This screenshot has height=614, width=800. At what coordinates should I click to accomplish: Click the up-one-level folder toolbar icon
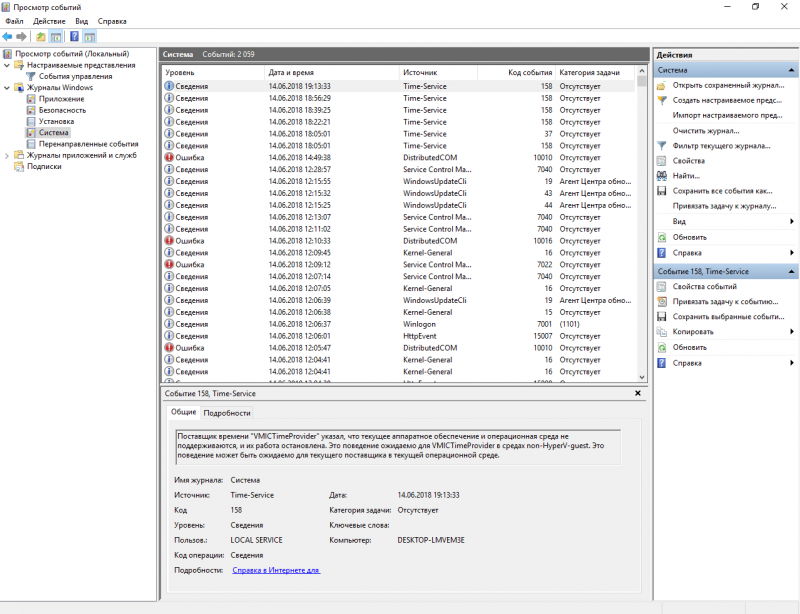pos(40,37)
